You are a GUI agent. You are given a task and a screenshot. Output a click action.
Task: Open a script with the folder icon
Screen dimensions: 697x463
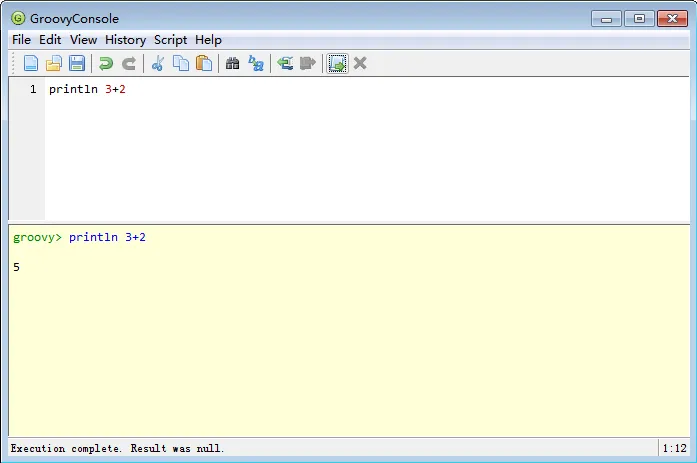point(54,64)
